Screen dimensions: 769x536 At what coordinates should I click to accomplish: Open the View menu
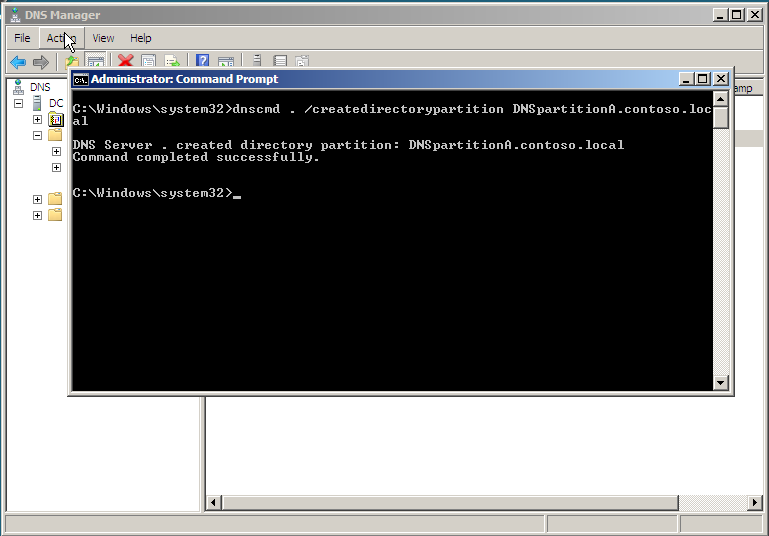[x=103, y=38]
